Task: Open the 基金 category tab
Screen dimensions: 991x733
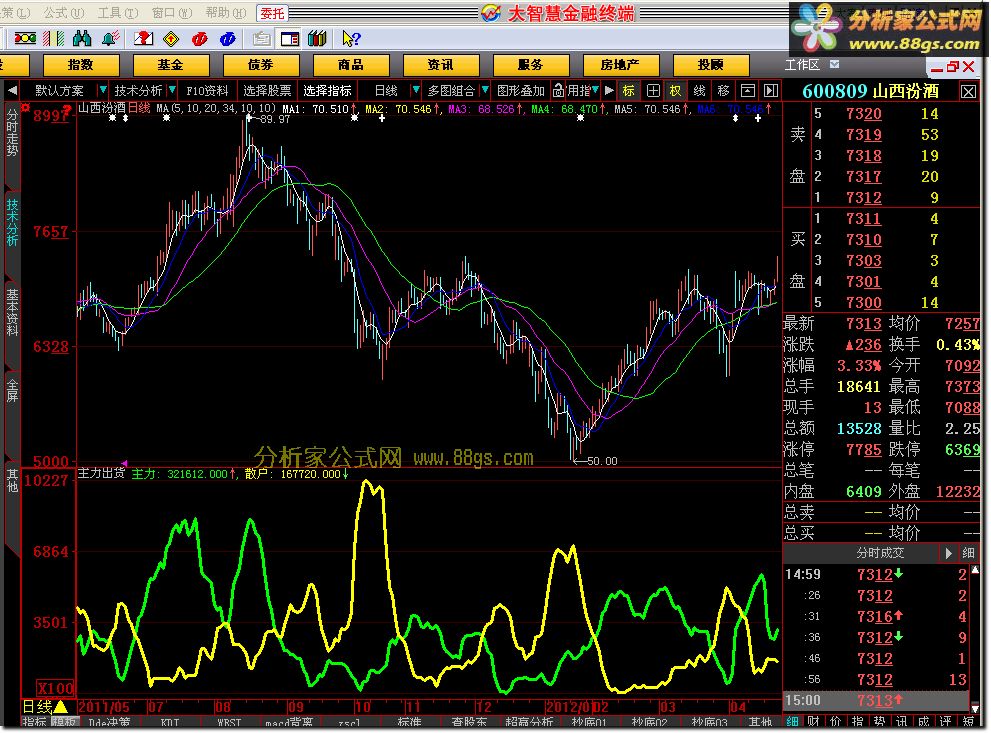Action: pyautogui.click(x=171, y=64)
